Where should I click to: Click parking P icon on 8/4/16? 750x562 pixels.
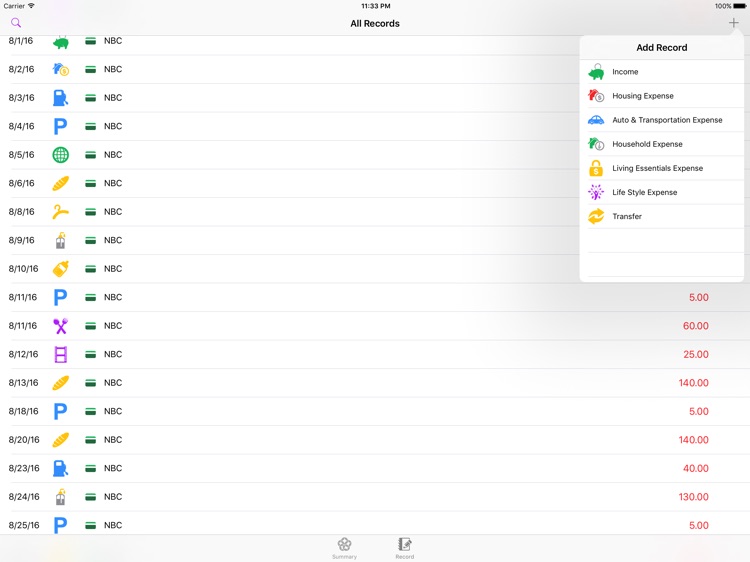60,126
